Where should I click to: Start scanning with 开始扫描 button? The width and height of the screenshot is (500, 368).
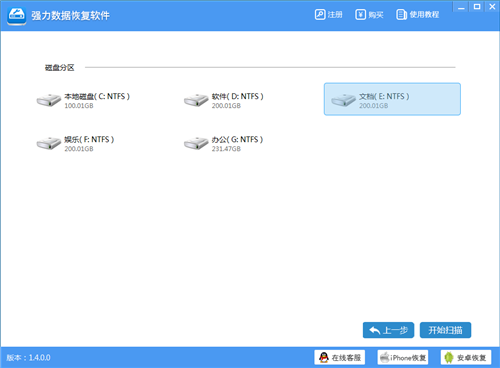(445, 330)
